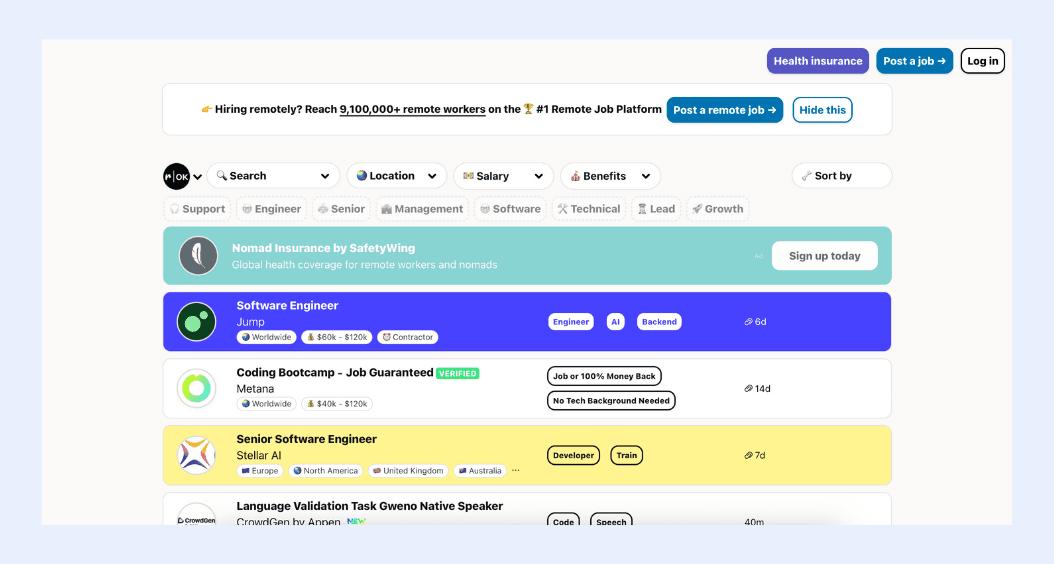Click the Code tag
1054x564 pixels.
pos(563,520)
